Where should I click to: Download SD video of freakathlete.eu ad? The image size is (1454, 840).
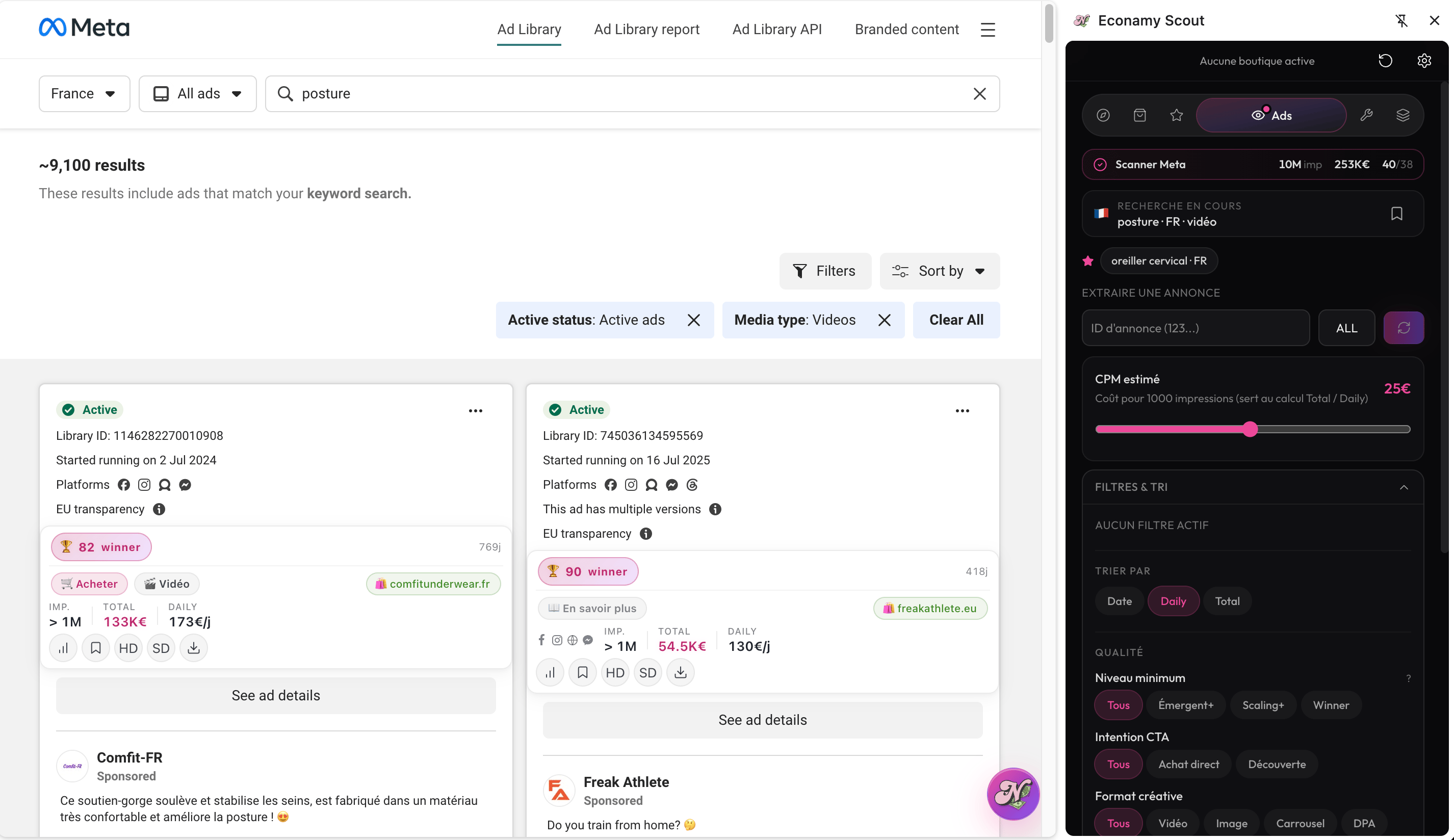click(x=648, y=673)
